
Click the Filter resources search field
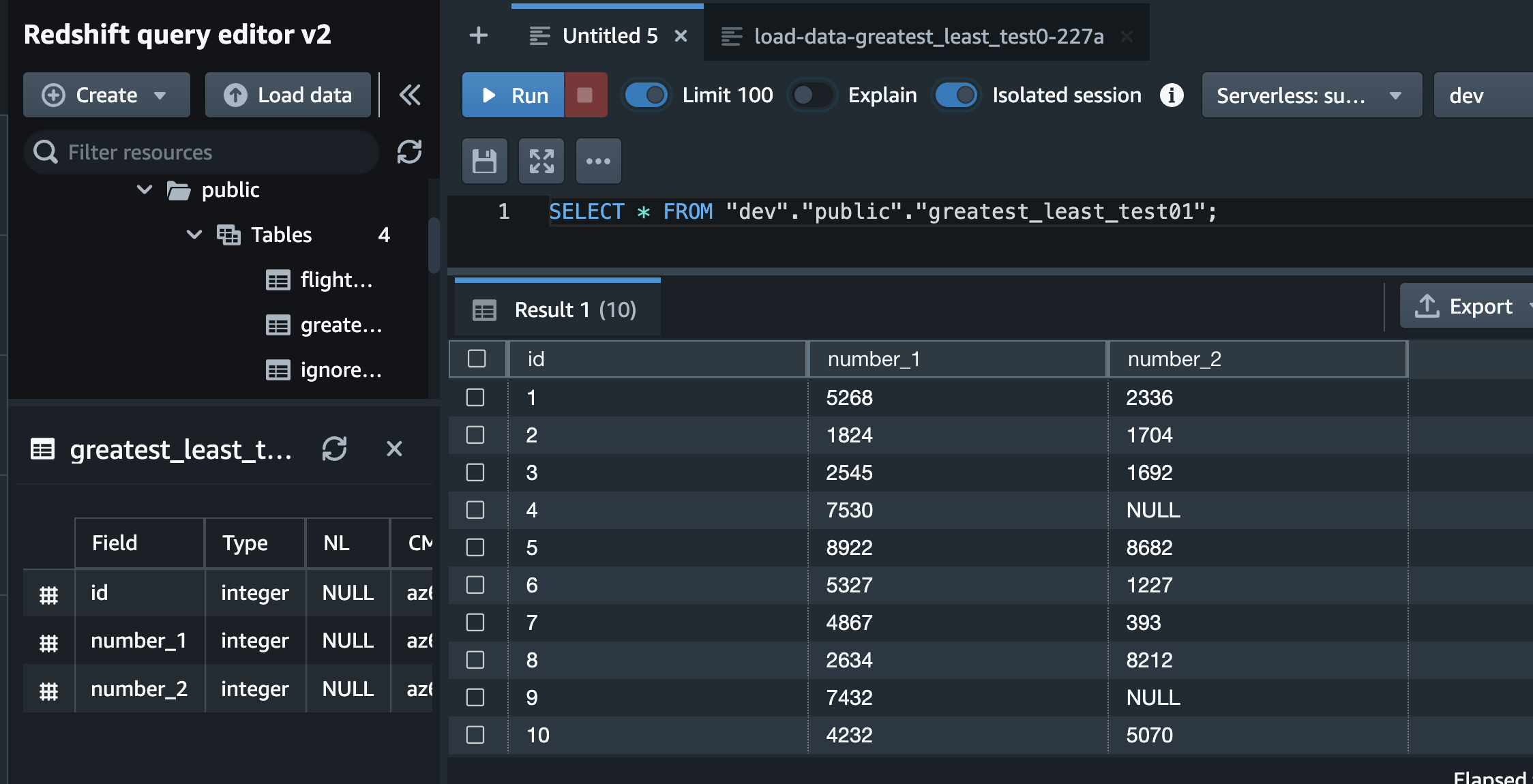click(x=201, y=151)
